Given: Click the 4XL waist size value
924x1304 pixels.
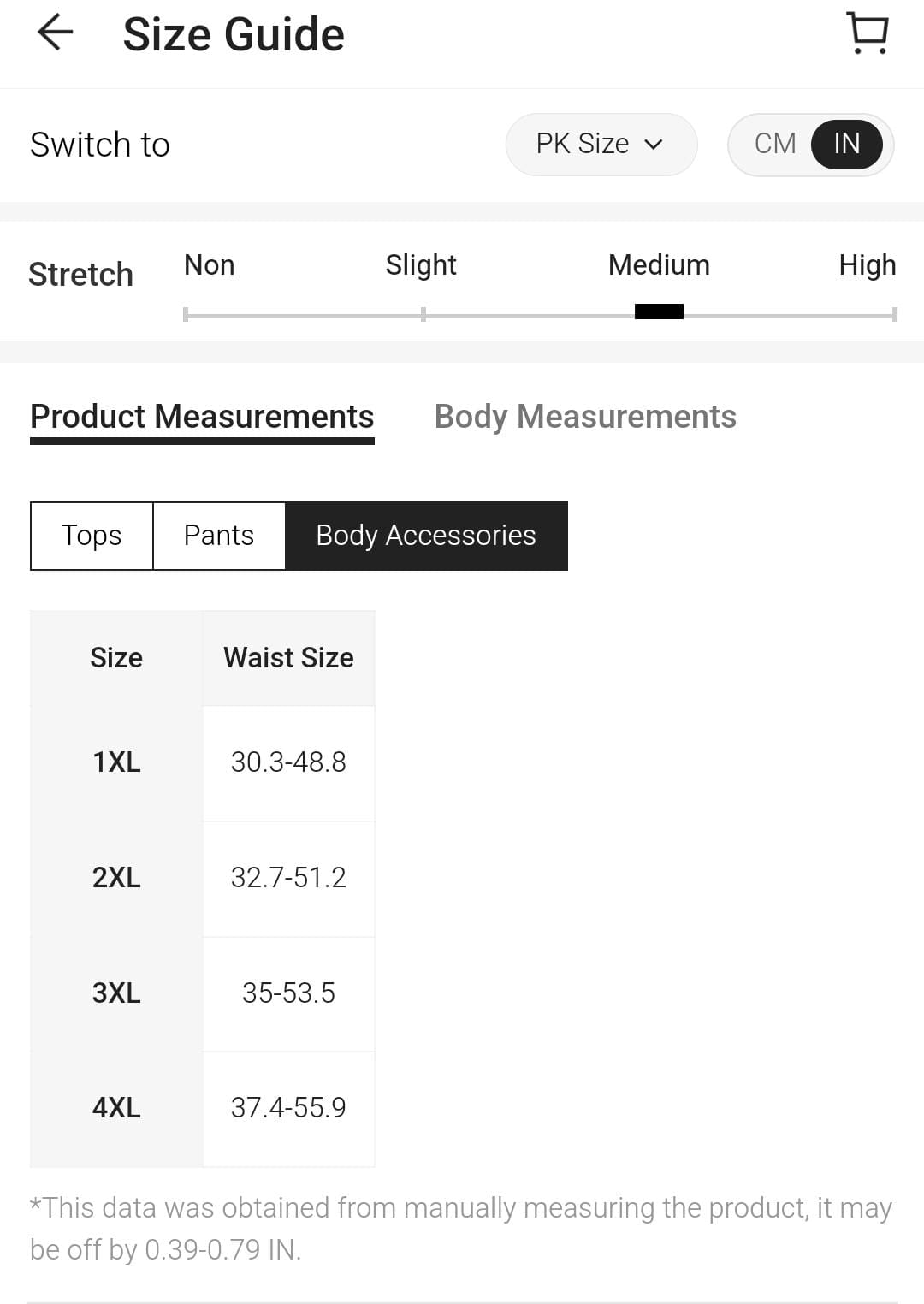Looking at the screenshot, I should click(x=288, y=1108).
